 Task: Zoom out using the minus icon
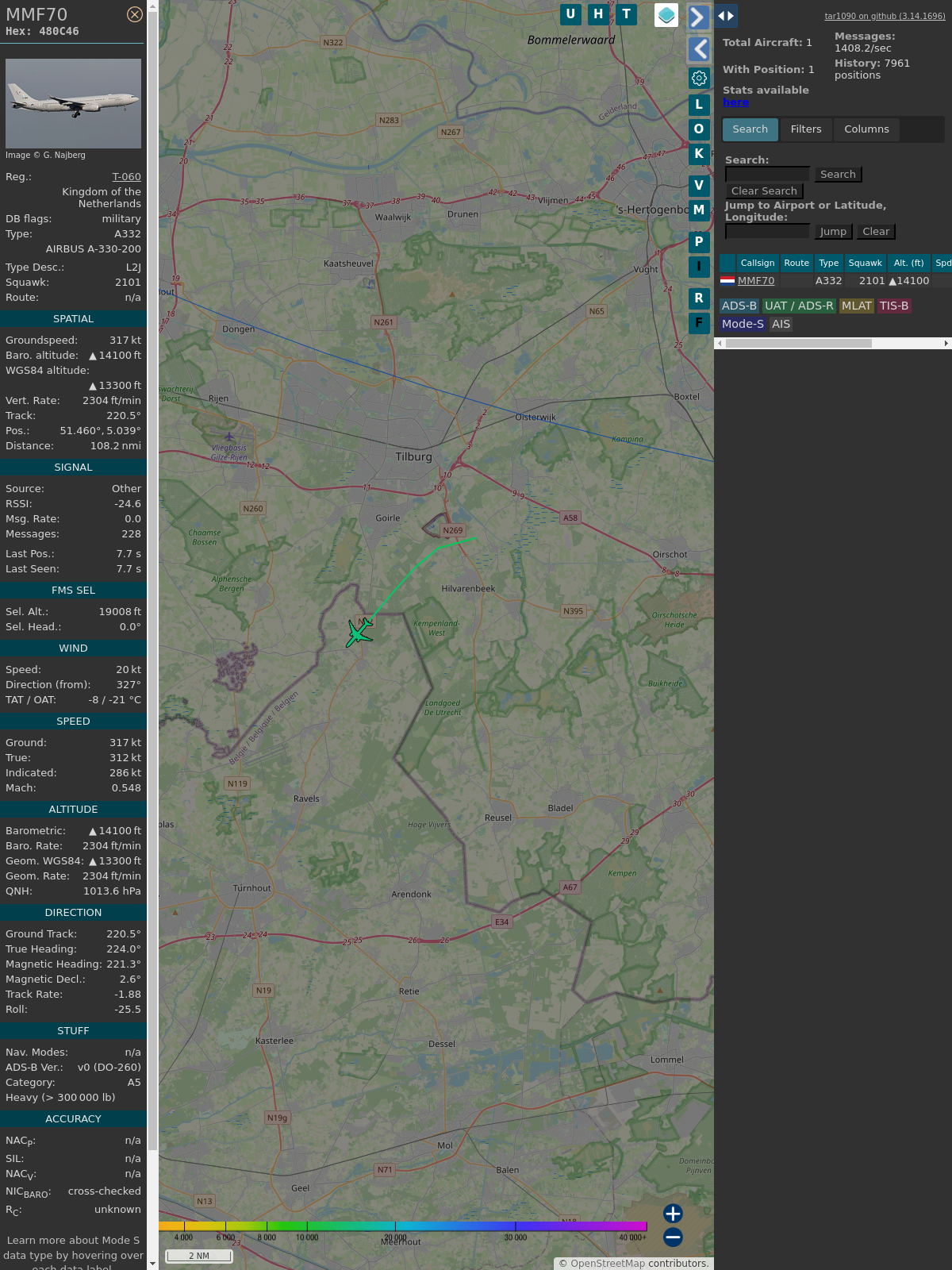point(673,1237)
